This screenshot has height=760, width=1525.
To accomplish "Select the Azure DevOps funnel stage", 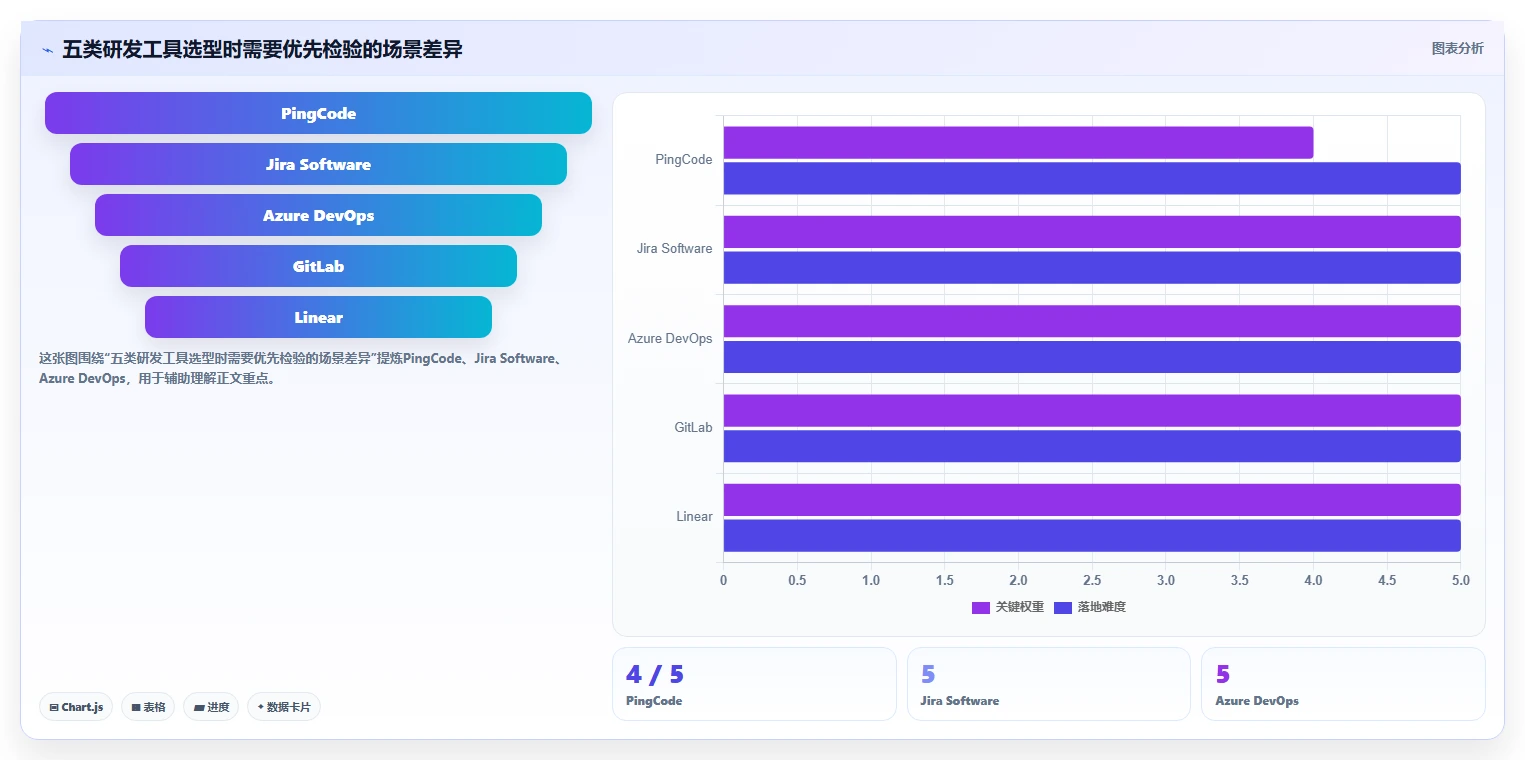I will point(318,215).
